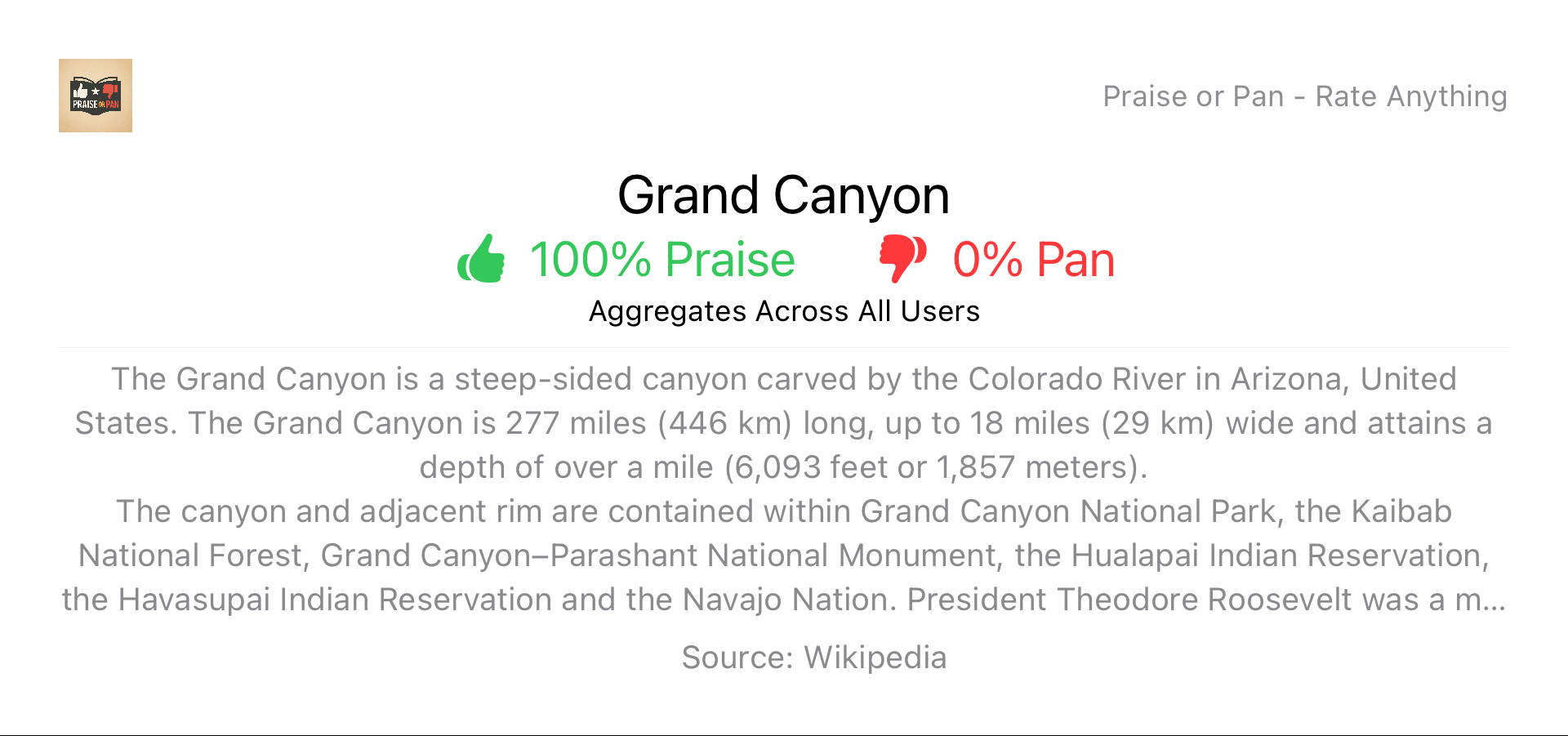Select the "0% Pan" percentage label
The image size is (1568, 736).
click(x=1033, y=260)
